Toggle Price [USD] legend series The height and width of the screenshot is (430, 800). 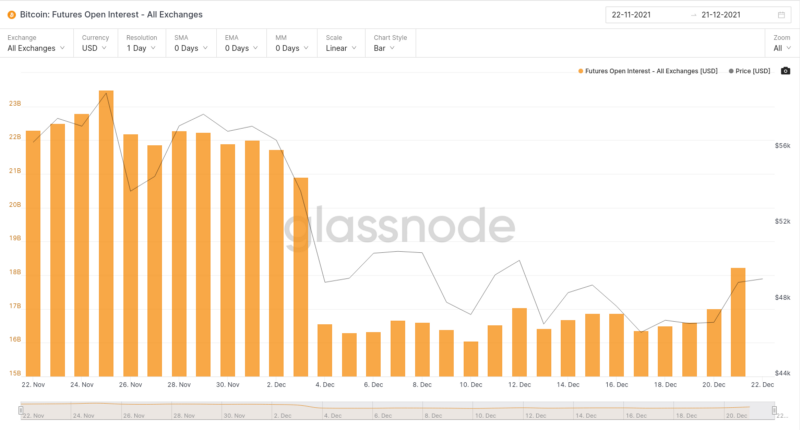(x=750, y=71)
